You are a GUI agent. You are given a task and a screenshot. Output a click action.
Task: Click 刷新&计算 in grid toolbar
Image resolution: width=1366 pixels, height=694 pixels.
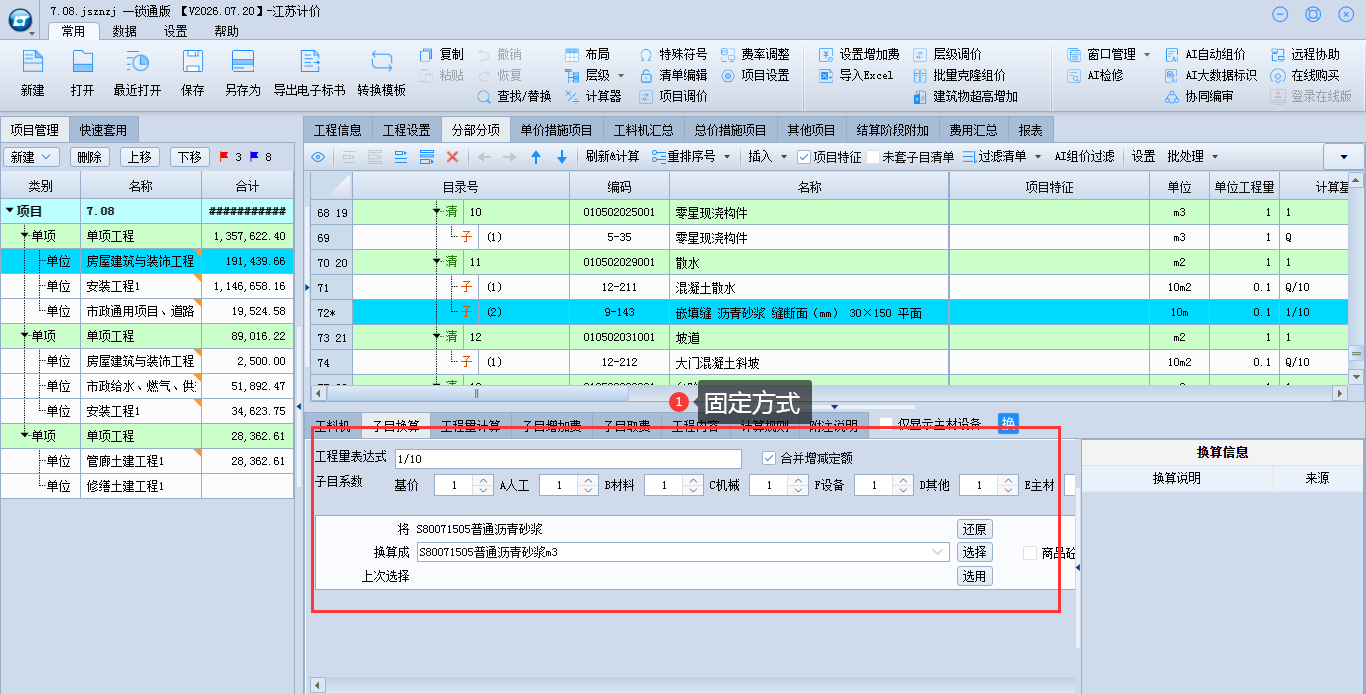point(613,157)
